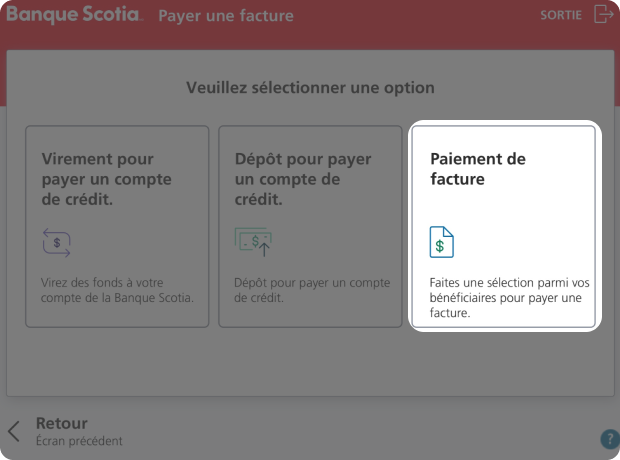The height and width of the screenshot is (460, 620).
Task: Click the Payer une facture title
Action: (226, 16)
